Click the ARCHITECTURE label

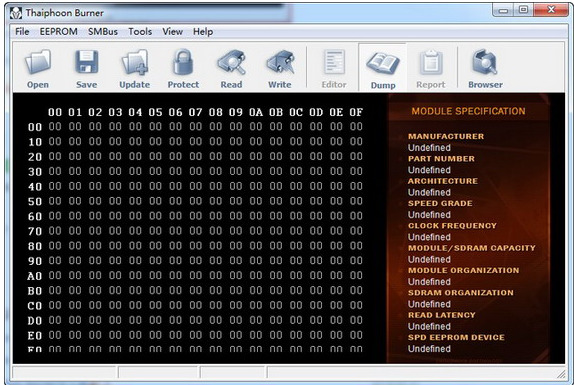[x=443, y=181]
